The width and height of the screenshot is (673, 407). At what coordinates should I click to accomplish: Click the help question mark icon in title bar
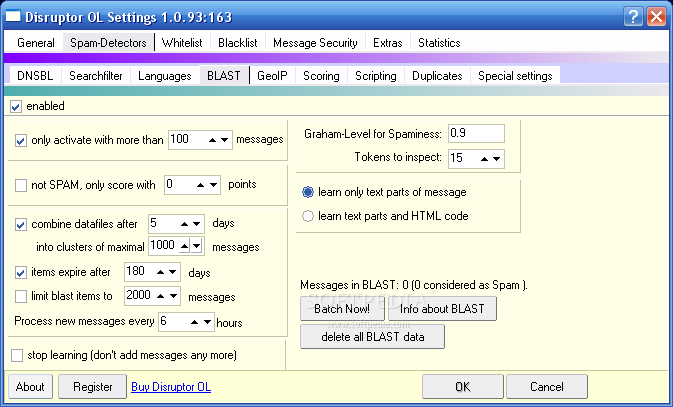coord(634,17)
